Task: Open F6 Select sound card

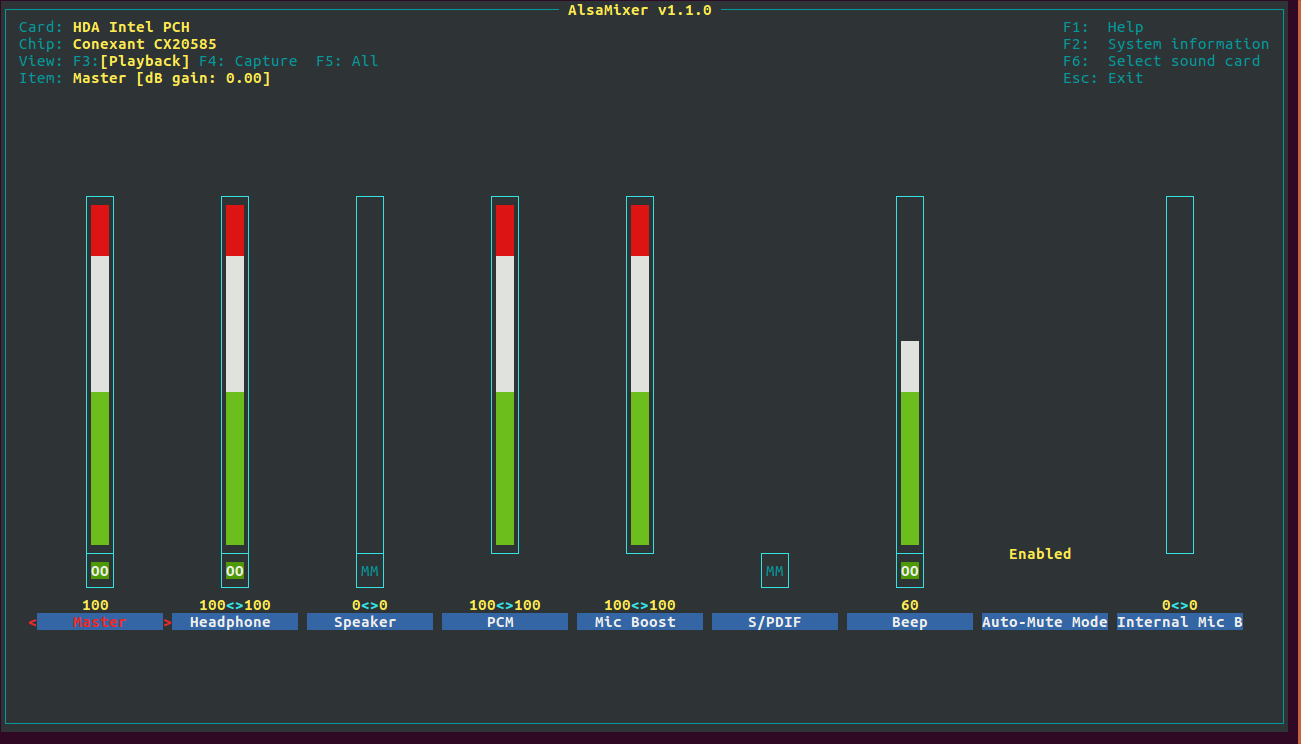Action: coord(1161,61)
